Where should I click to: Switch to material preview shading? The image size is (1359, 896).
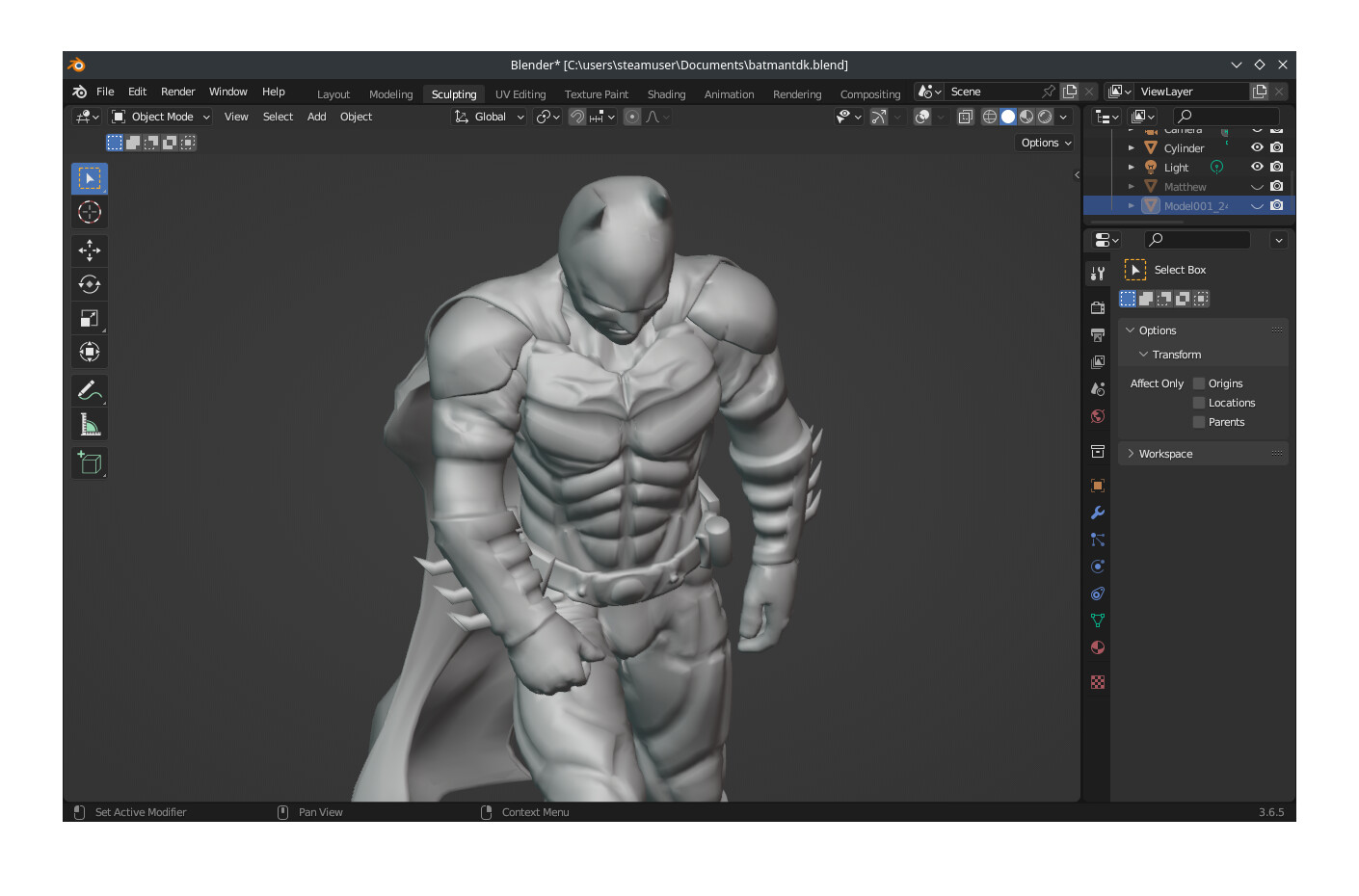click(1026, 117)
